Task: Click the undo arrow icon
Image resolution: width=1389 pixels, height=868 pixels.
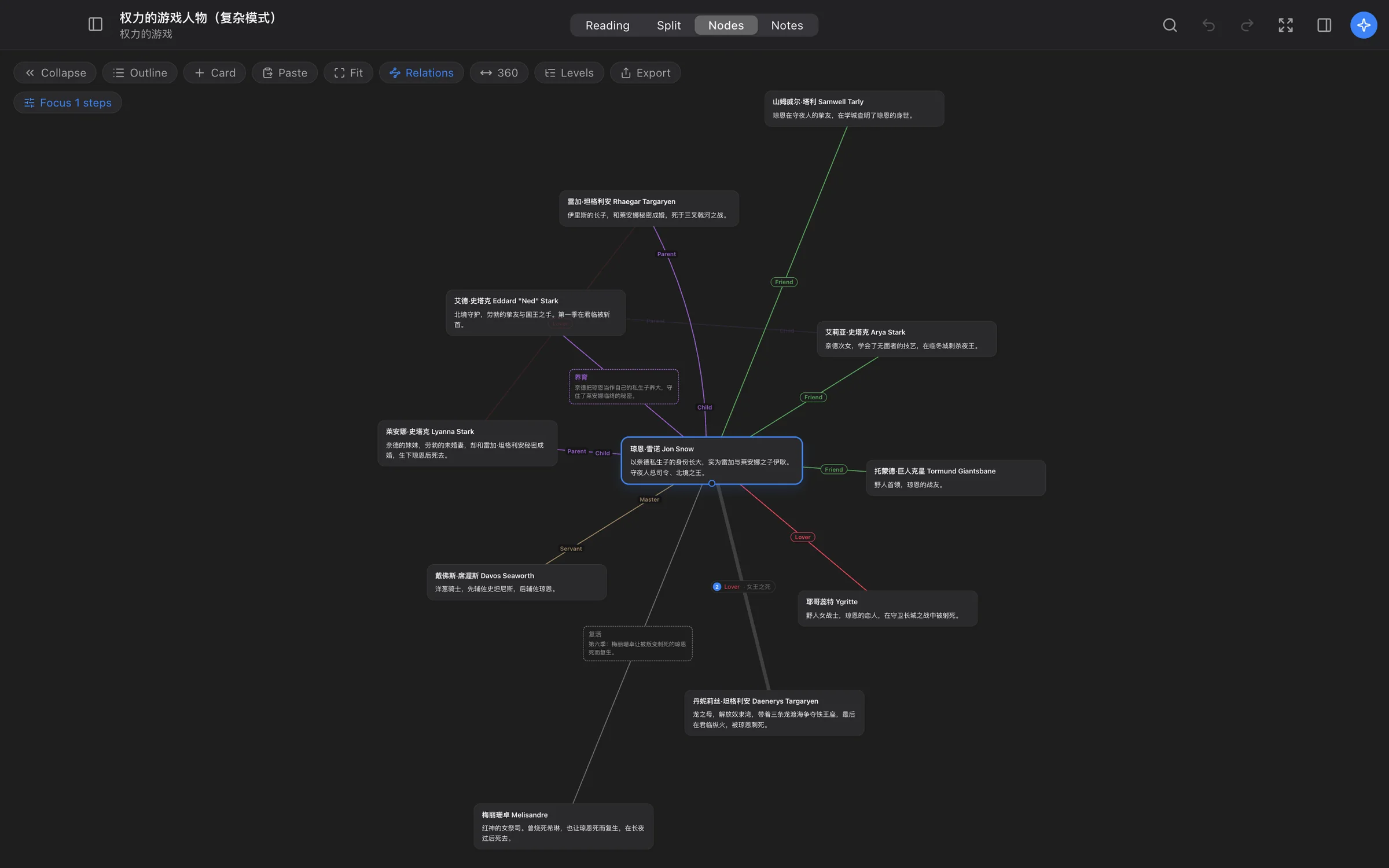Action: 1208,25
